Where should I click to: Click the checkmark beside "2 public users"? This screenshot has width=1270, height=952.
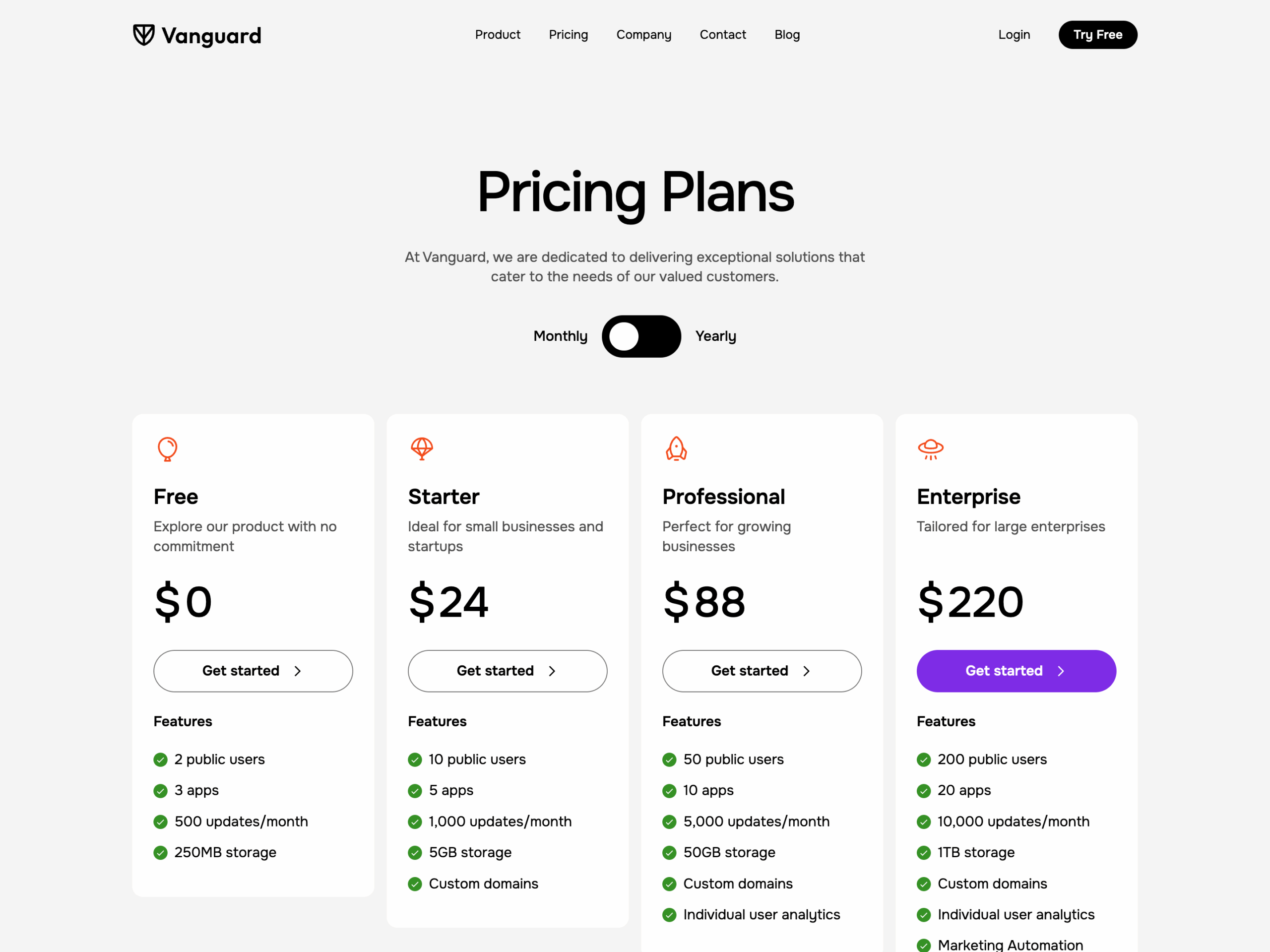[x=160, y=759]
